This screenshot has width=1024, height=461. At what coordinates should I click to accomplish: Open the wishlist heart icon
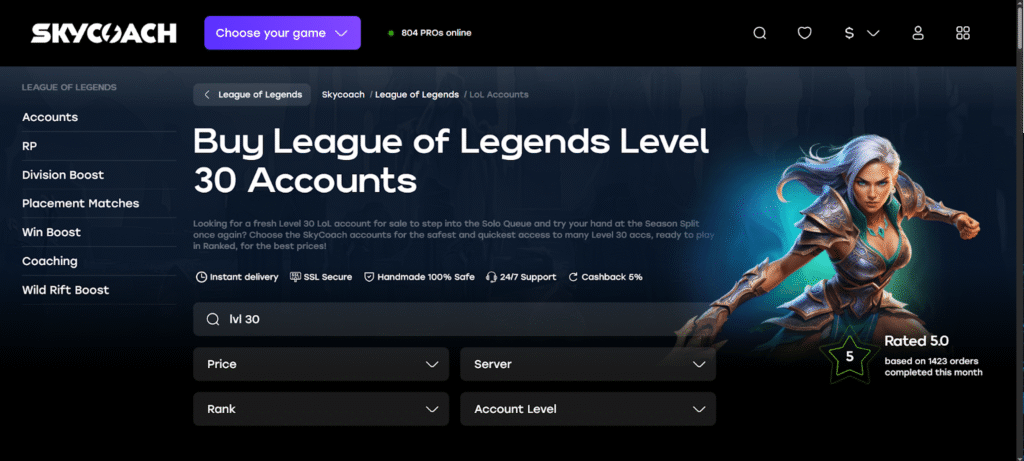click(805, 33)
